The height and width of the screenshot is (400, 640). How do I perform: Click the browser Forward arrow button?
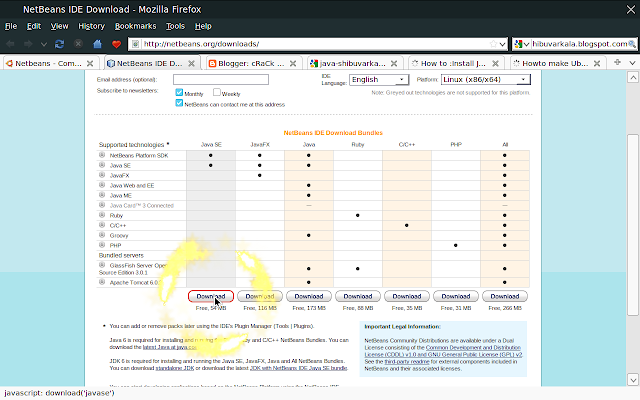click(x=28, y=44)
